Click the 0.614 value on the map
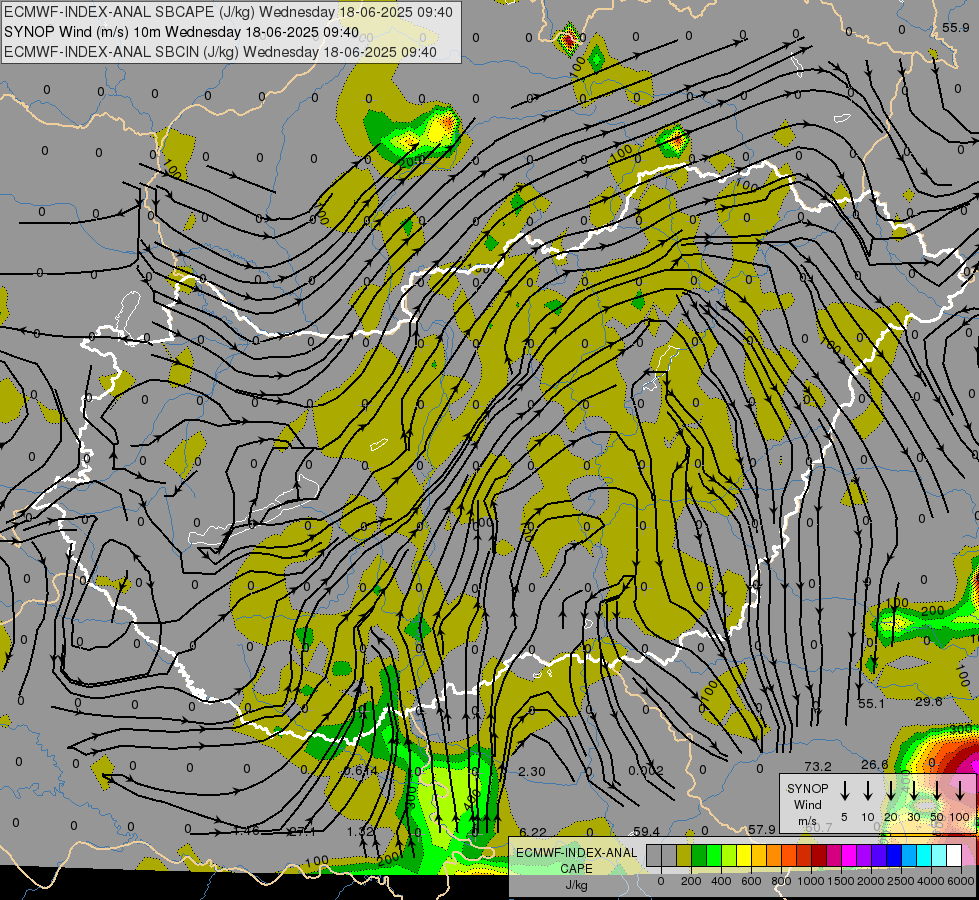The width and height of the screenshot is (979, 900). (x=361, y=771)
